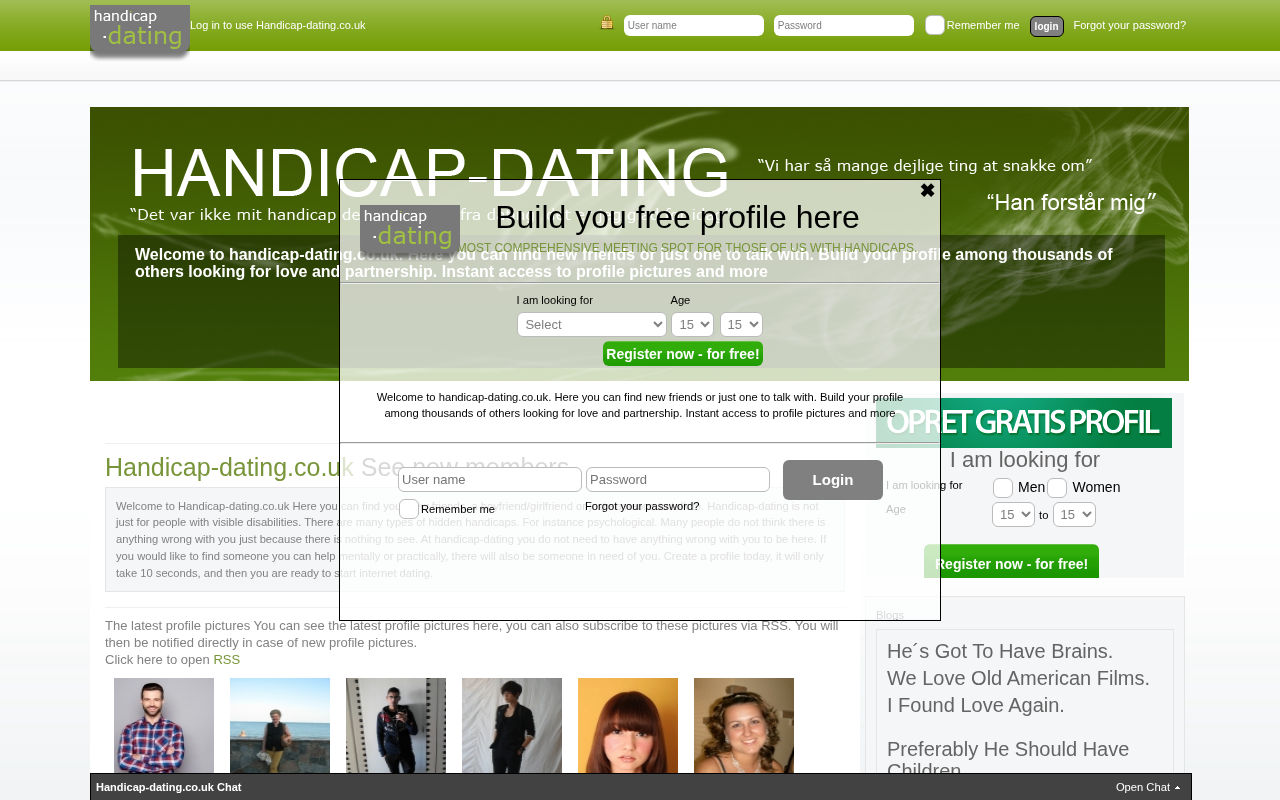
Task: Click the padlock icon beside User name
Action: click(x=607, y=23)
